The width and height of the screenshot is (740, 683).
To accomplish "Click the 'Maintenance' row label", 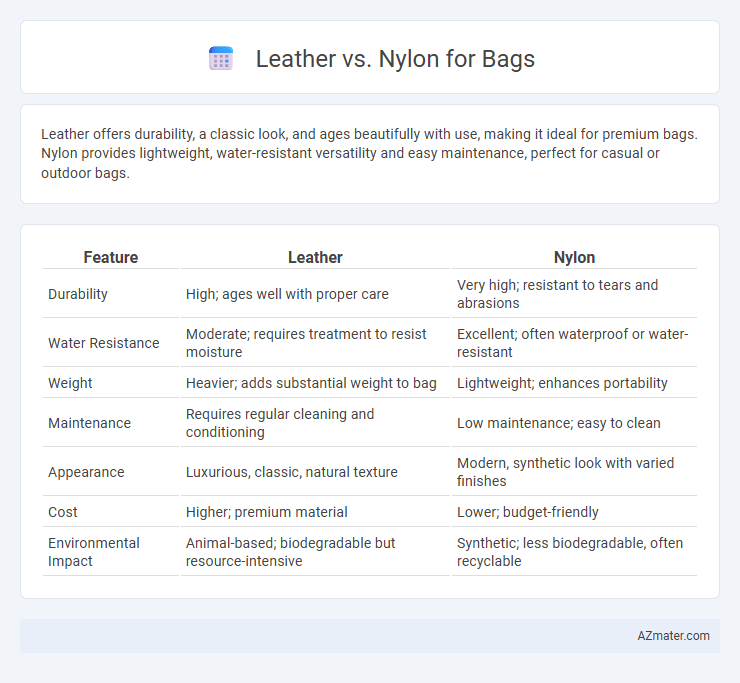I will coord(89,423).
